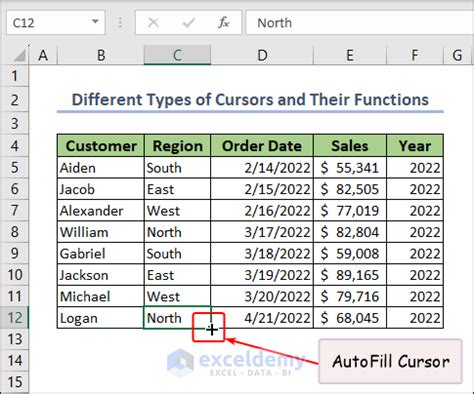Screen dimensions: 474x394
Task: Select row 13 header
Action: pyautogui.click(x=14, y=339)
